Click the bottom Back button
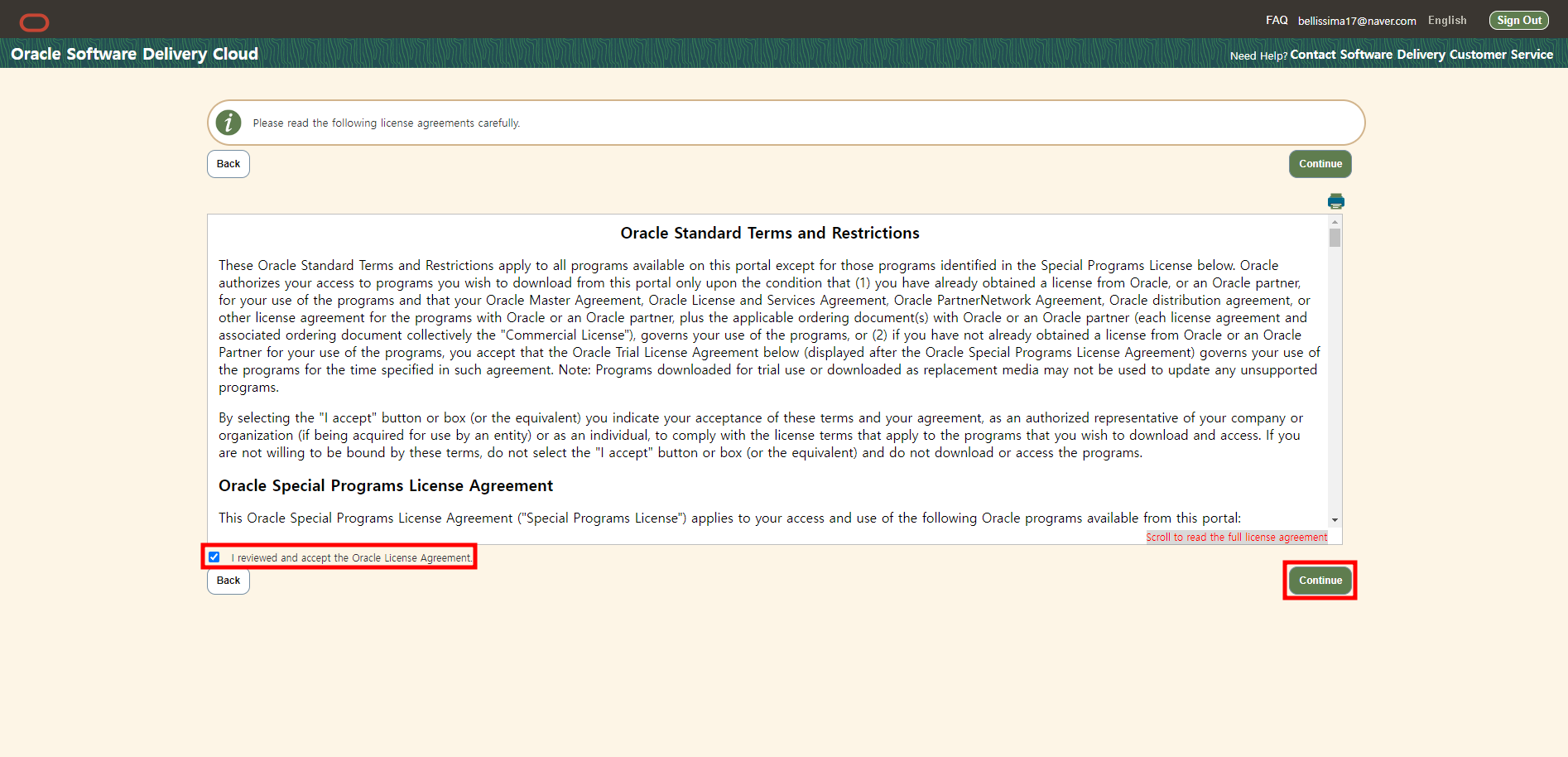This screenshot has height=757, width=1568. (x=228, y=581)
